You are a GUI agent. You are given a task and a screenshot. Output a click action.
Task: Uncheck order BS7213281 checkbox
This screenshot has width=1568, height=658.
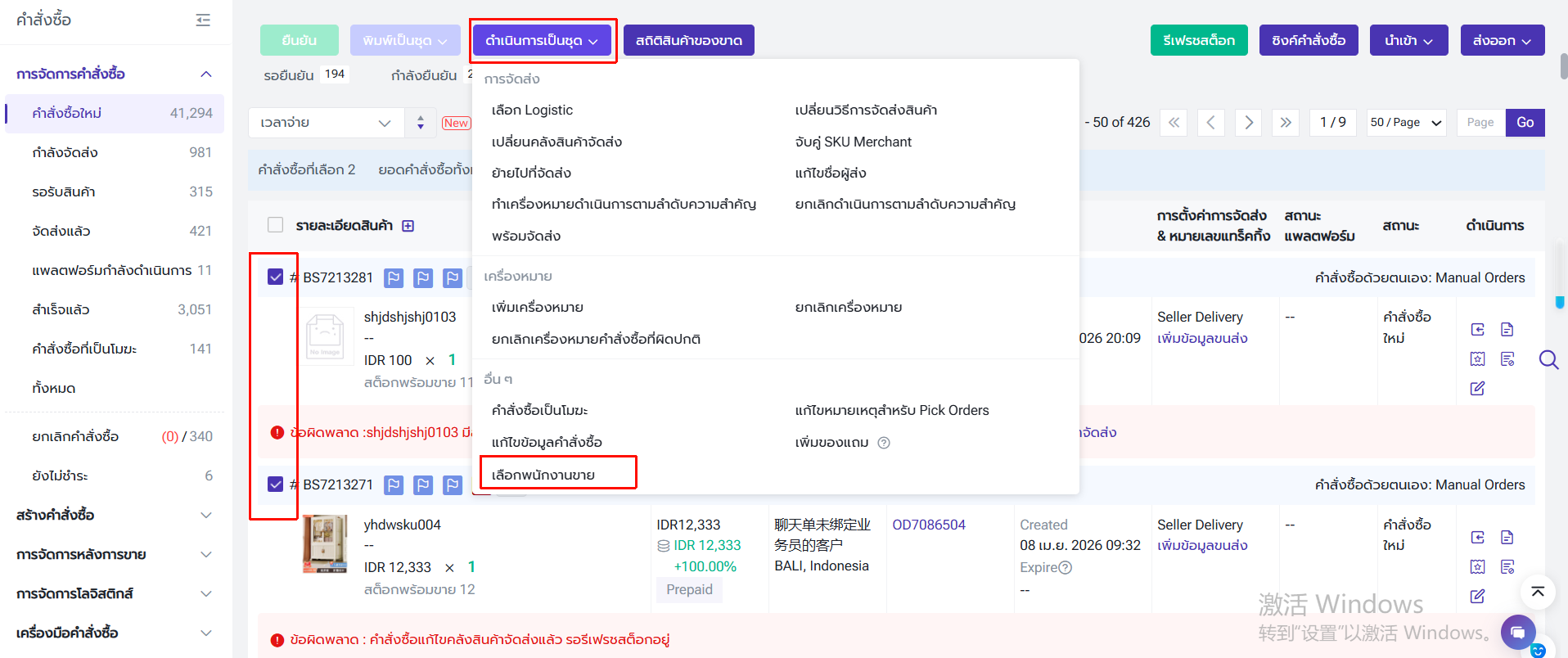pos(276,277)
